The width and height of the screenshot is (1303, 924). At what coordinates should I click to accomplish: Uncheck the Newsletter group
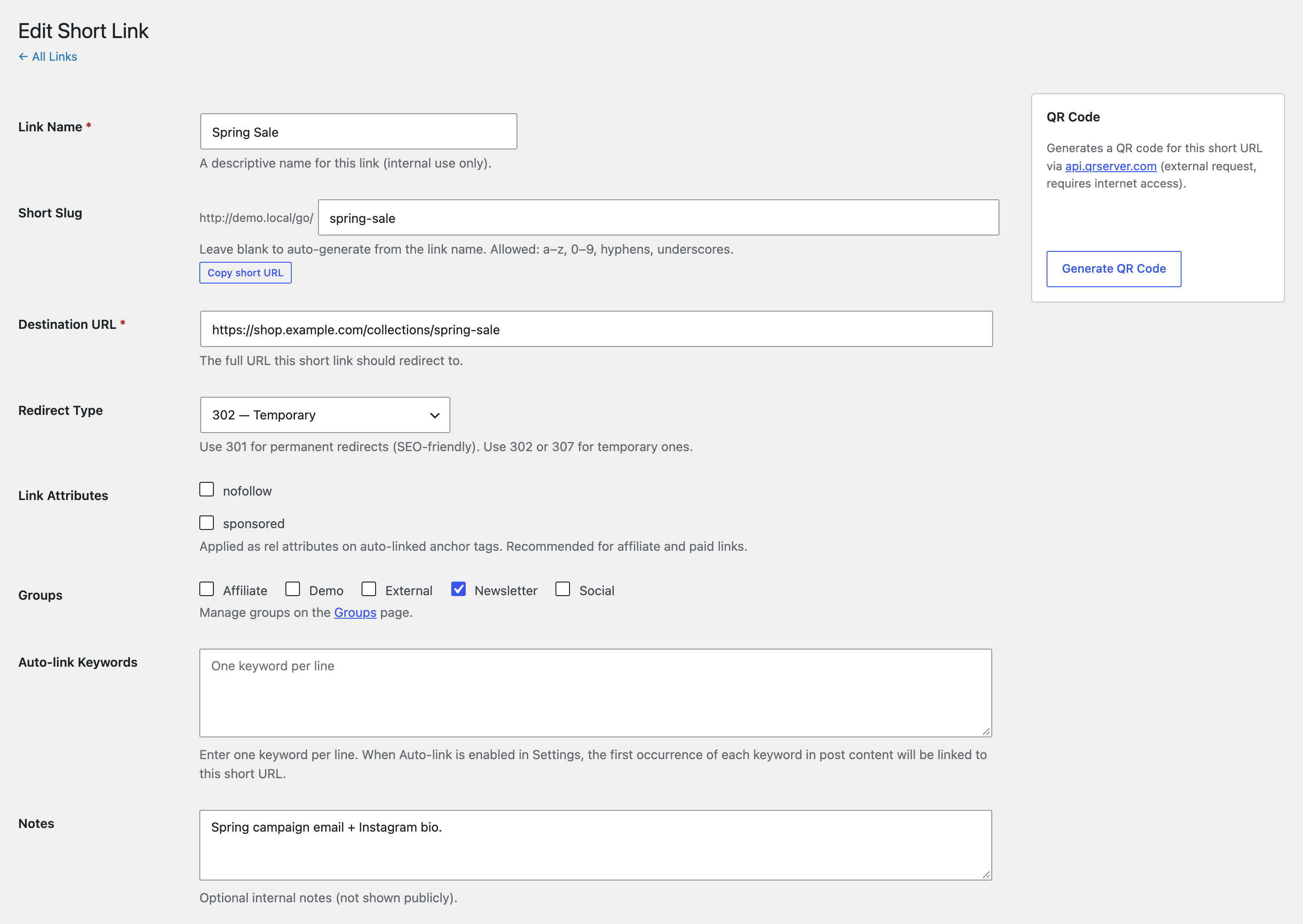coord(458,589)
